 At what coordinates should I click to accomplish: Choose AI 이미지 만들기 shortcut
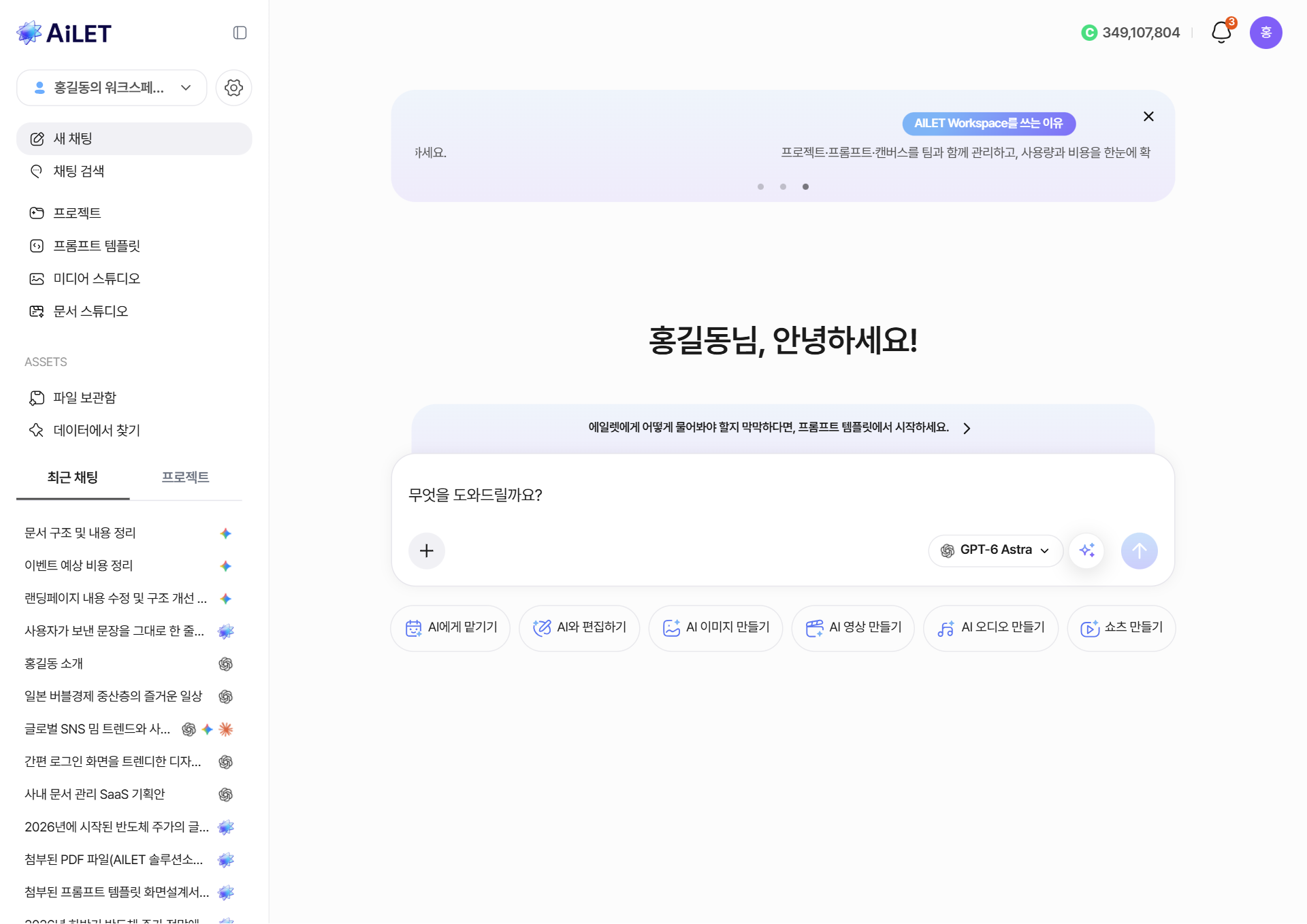click(x=715, y=628)
